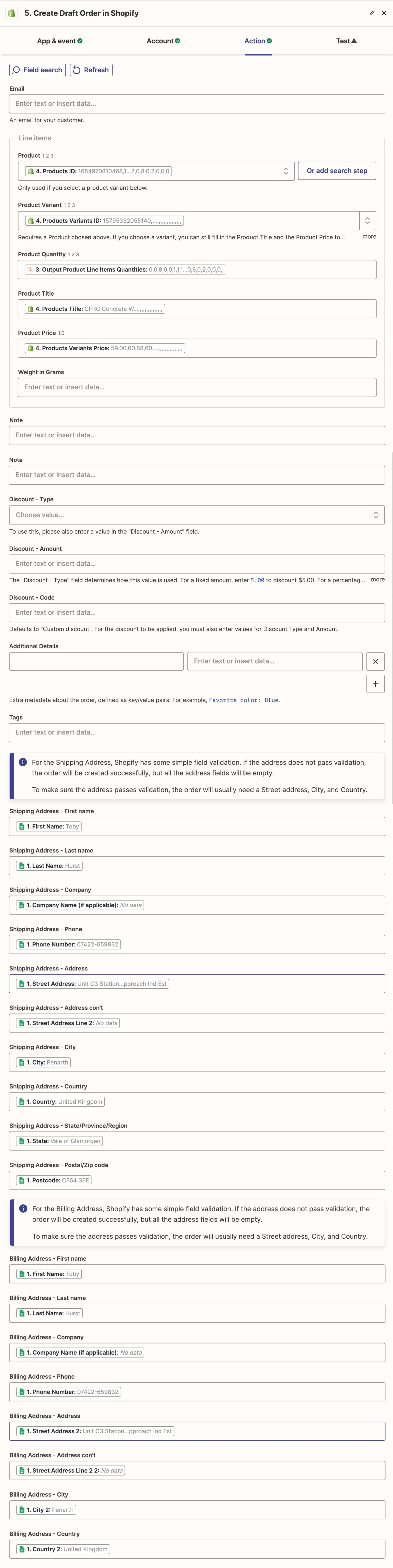The image size is (393, 1568).
Task: Click the Refresh button
Action: pos(91,70)
